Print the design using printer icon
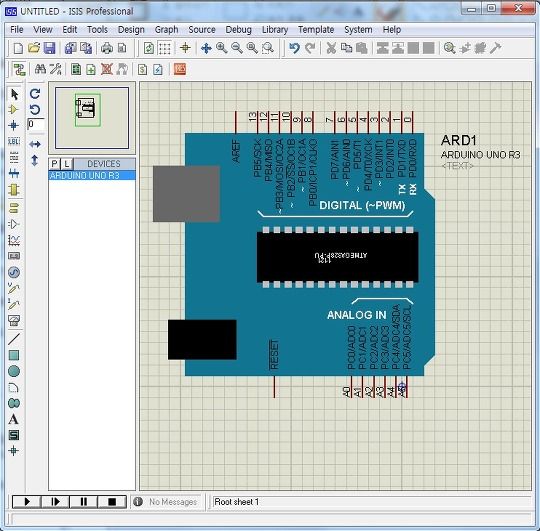540x531 pixels. pyautogui.click(x=107, y=48)
